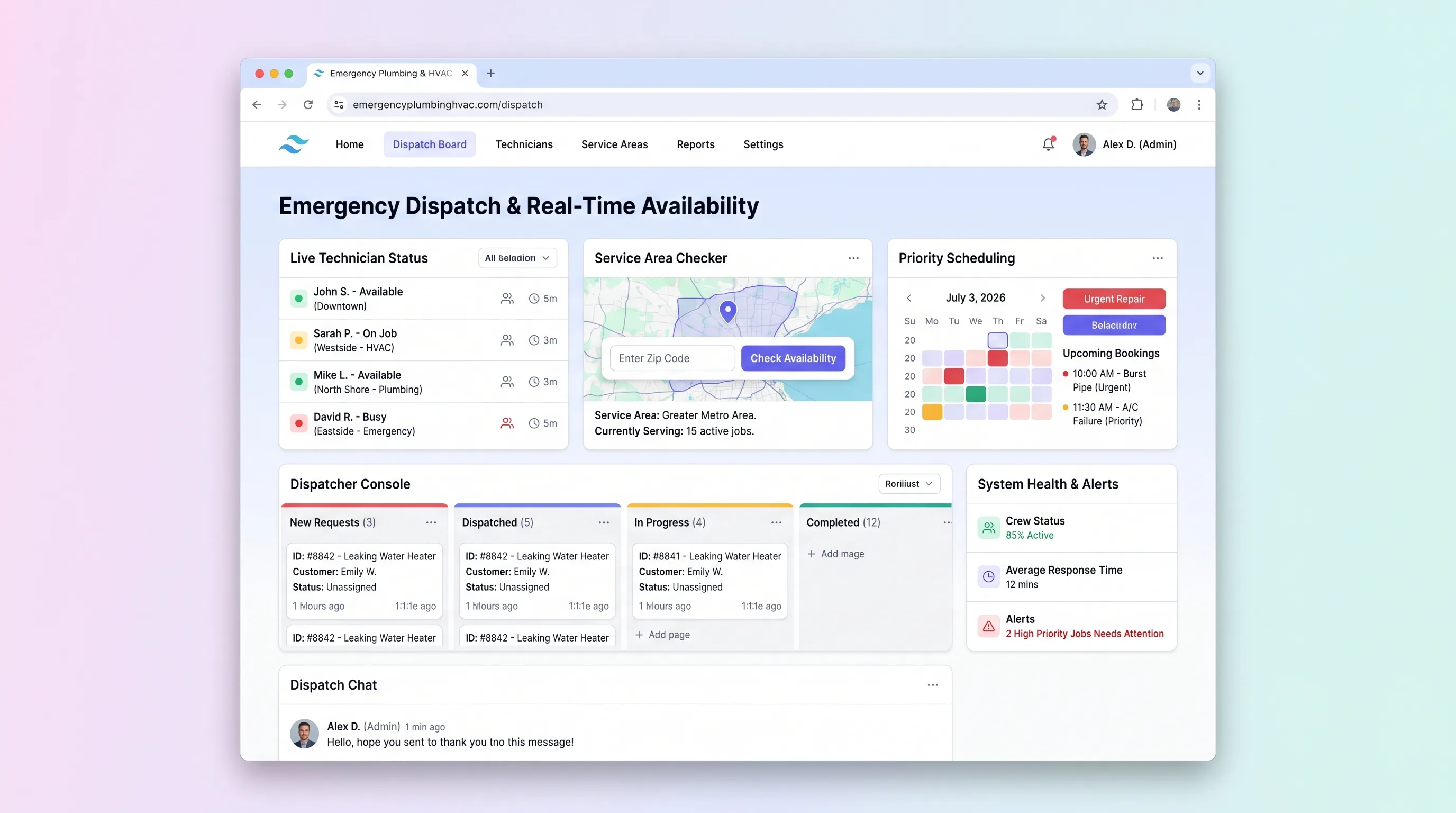Click Alex D. avatar in the navbar
This screenshot has width=1456, height=813.
tap(1084, 144)
